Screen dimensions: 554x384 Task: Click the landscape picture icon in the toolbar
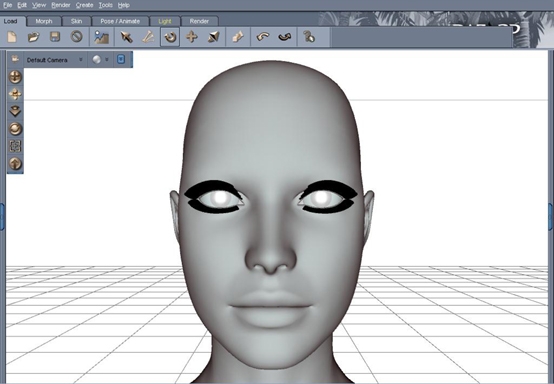point(101,37)
